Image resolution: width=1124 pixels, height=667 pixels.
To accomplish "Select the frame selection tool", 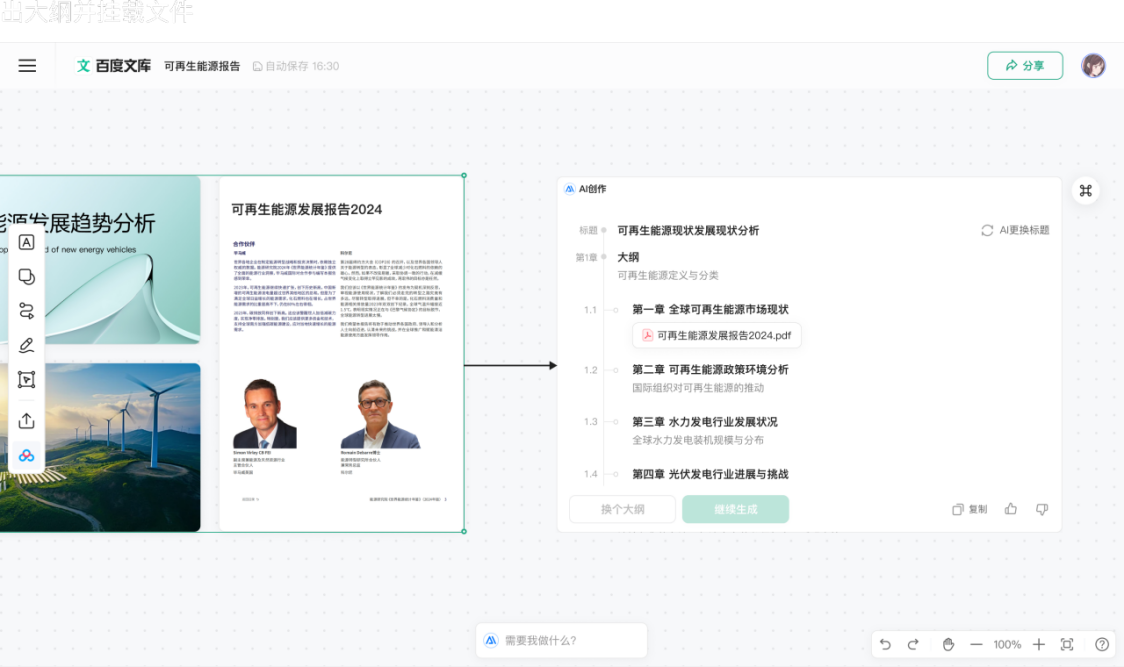I will (27, 380).
